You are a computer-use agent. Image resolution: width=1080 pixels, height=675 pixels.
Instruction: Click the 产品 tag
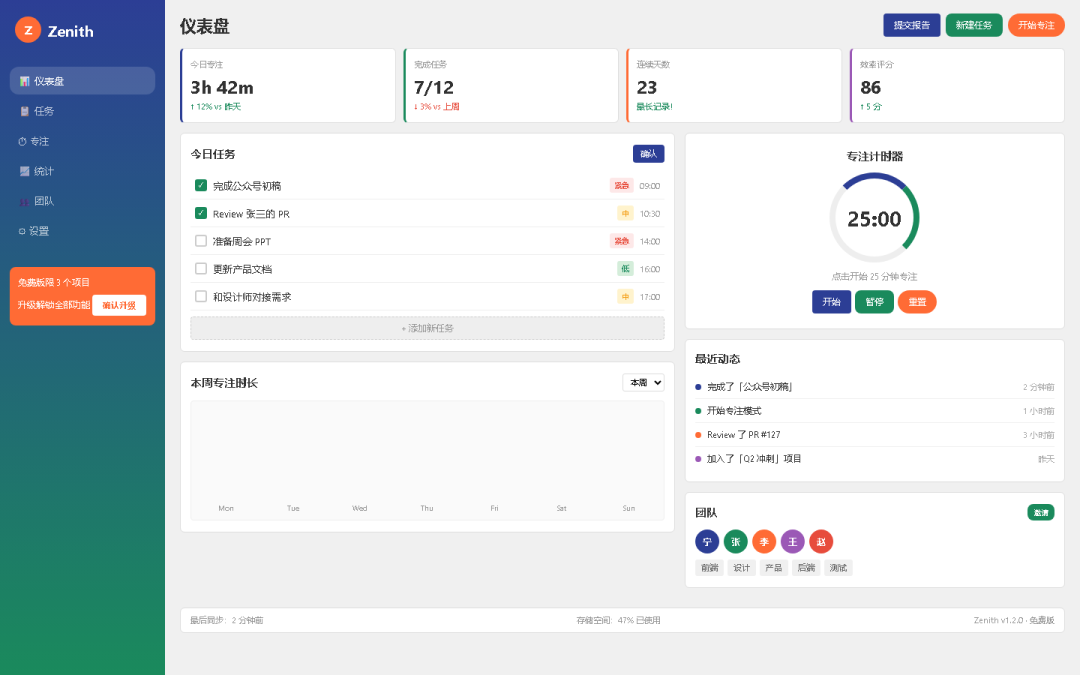click(773, 568)
